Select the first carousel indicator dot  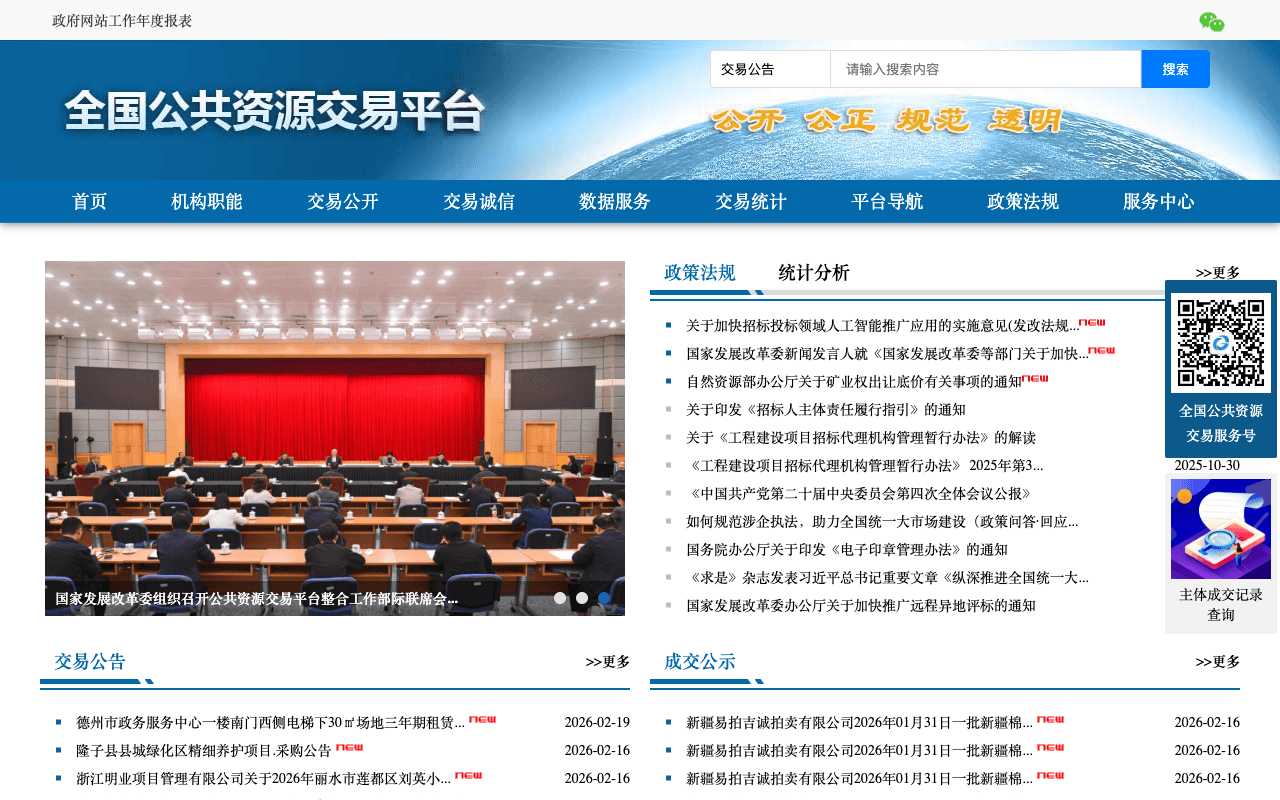(x=561, y=597)
